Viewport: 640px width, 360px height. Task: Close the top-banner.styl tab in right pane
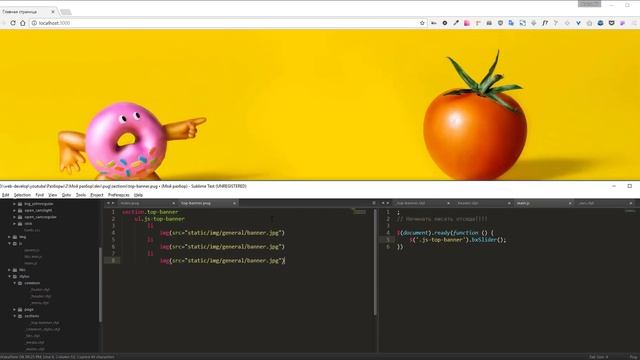(448, 203)
